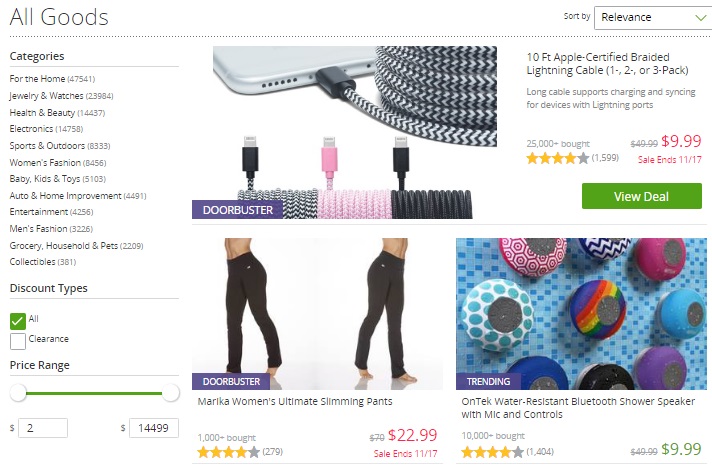The image size is (712, 474).
Task: Click the star rating under Marika Slimming Pants
Action: pos(228,452)
